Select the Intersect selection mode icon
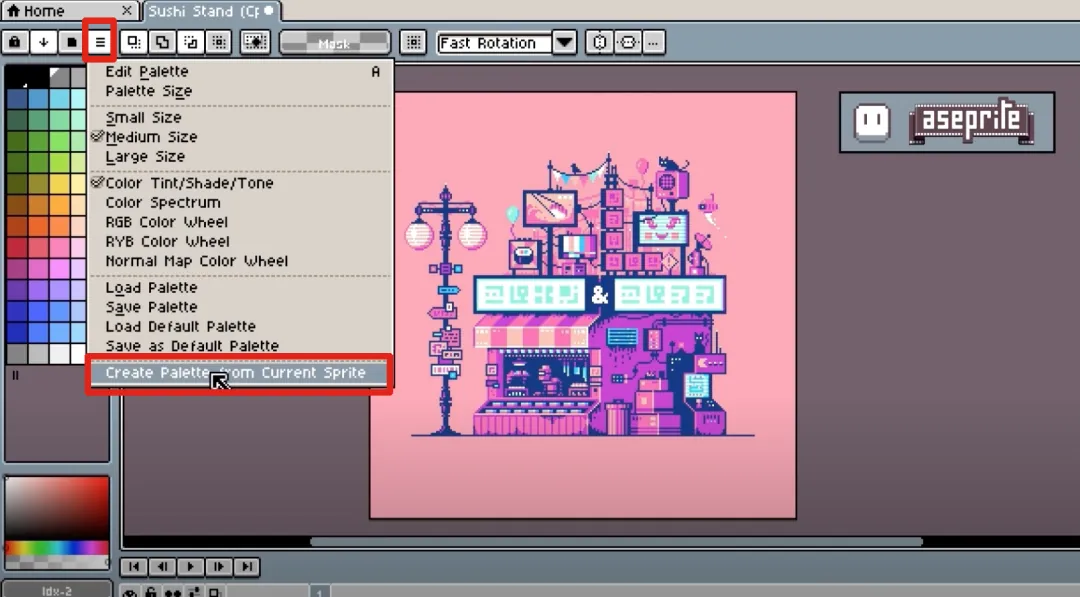Screen dimensions: 1080x597 (x=219, y=43)
